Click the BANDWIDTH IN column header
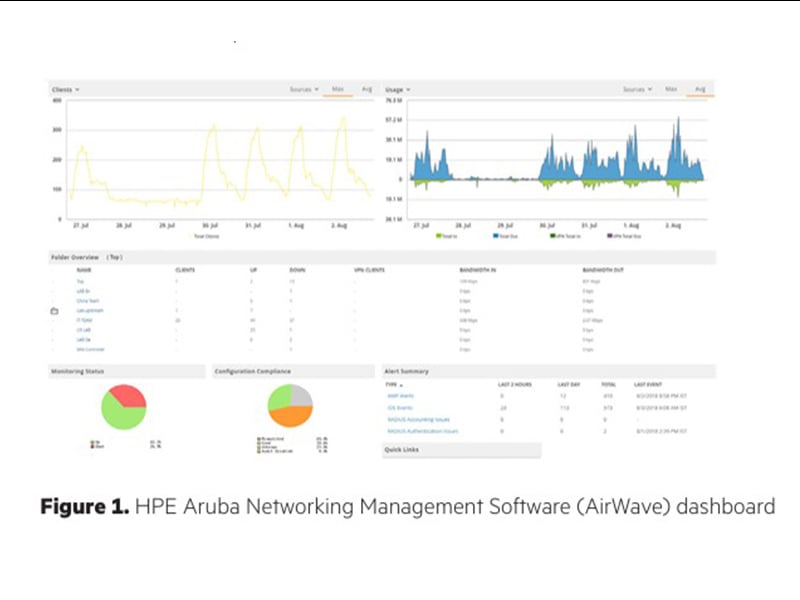Image resolution: width=800 pixels, height=600 pixels. [478, 270]
